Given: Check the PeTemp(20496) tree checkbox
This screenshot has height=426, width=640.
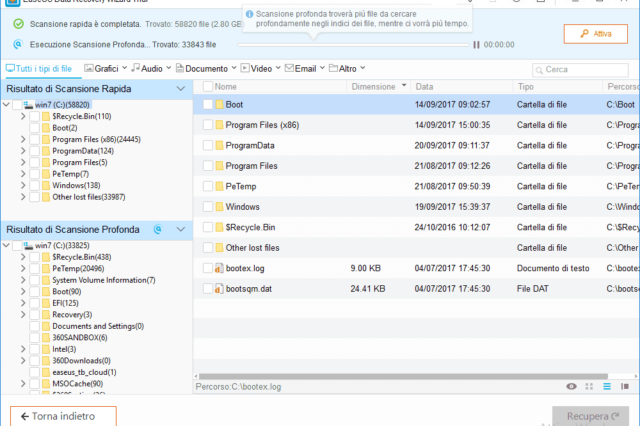Looking at the screenshot, I should pyautogui.click(x=35, y=268).
